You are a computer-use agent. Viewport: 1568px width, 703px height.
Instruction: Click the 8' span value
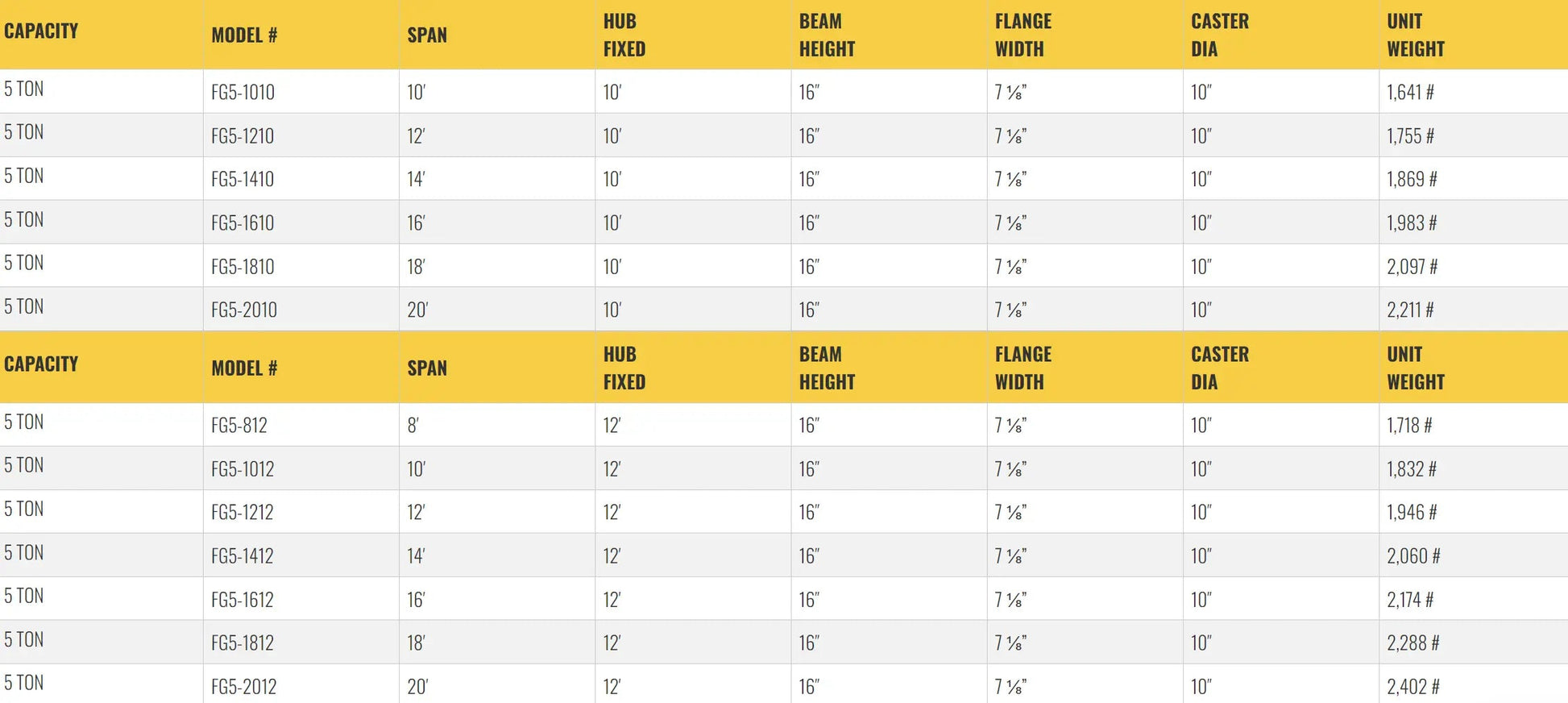413,426
